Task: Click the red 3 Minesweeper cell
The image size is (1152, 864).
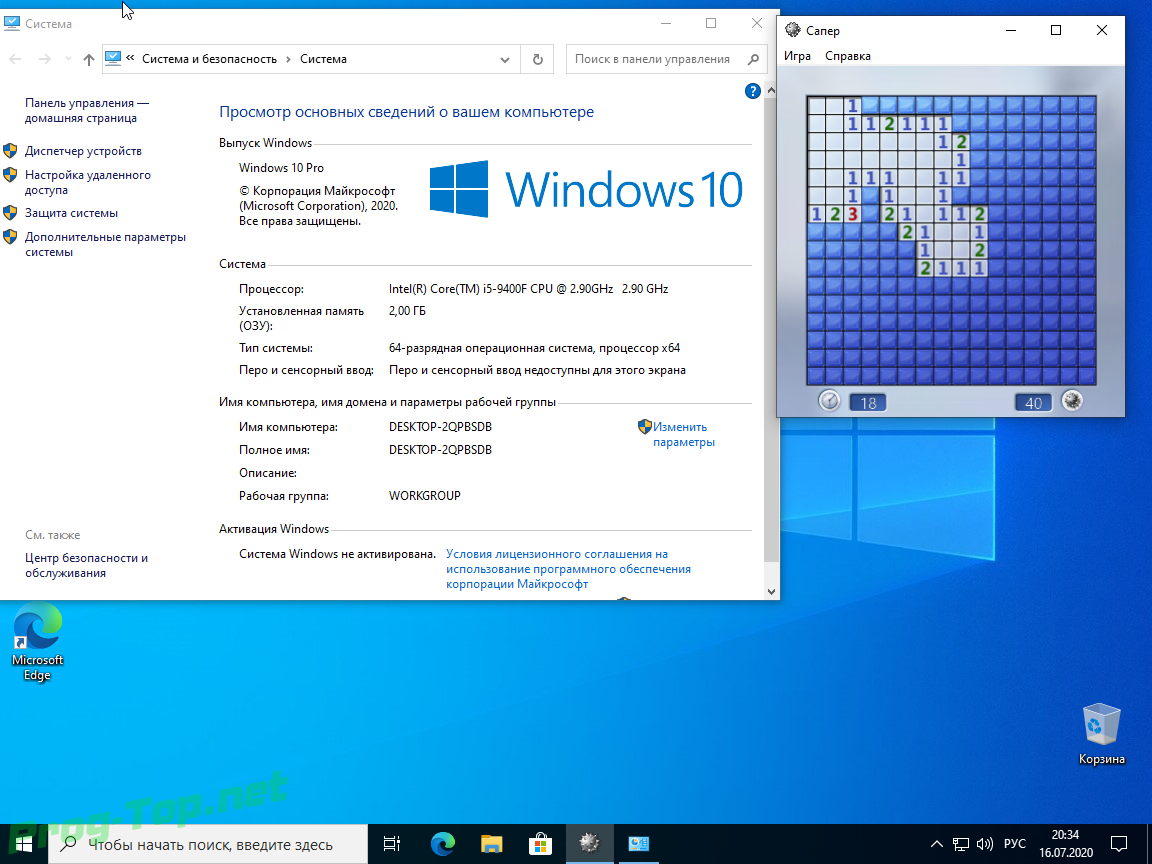Action: 853,215
